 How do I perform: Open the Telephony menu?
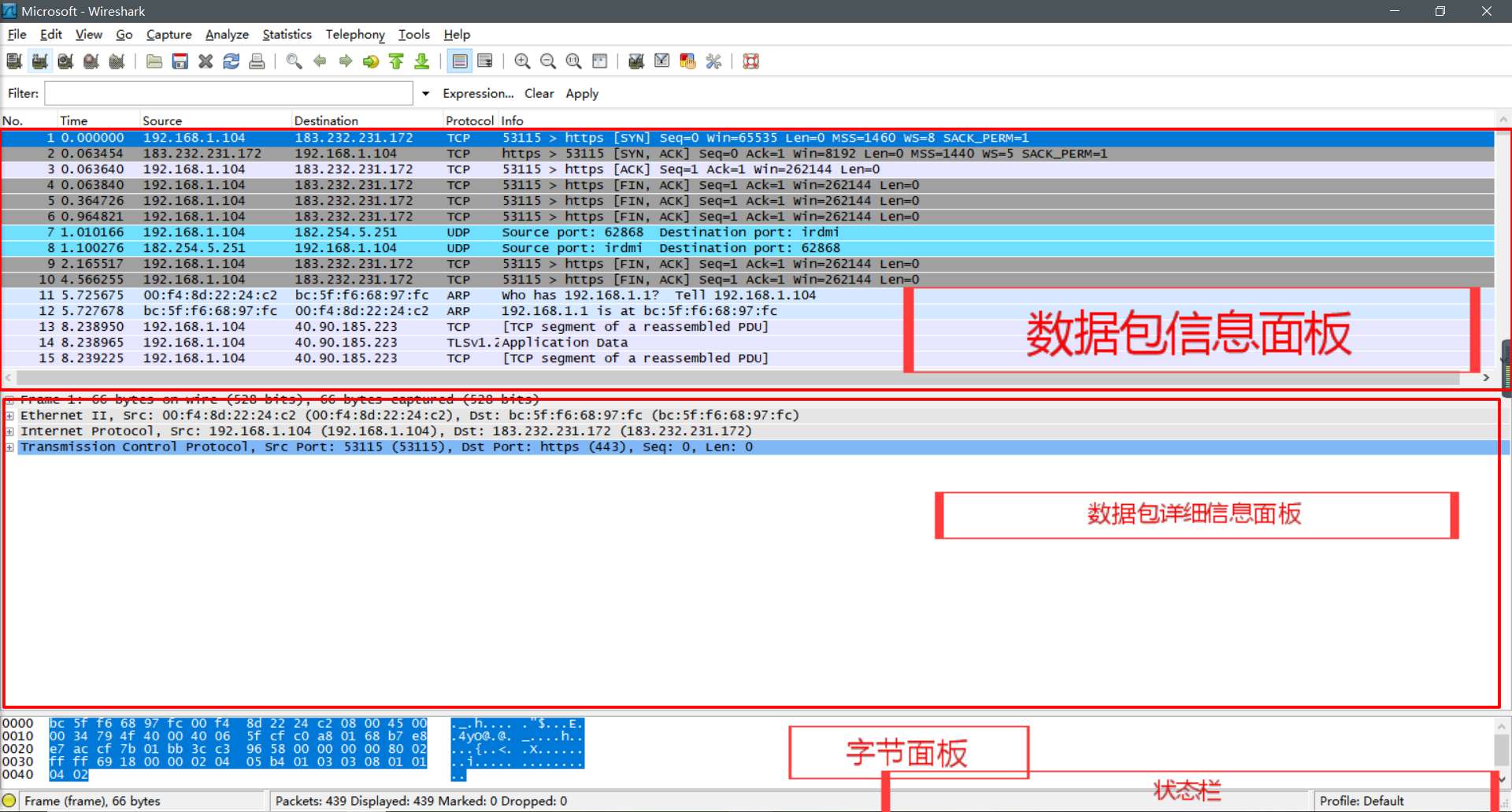pyautogui.click(x=355, y=35)
